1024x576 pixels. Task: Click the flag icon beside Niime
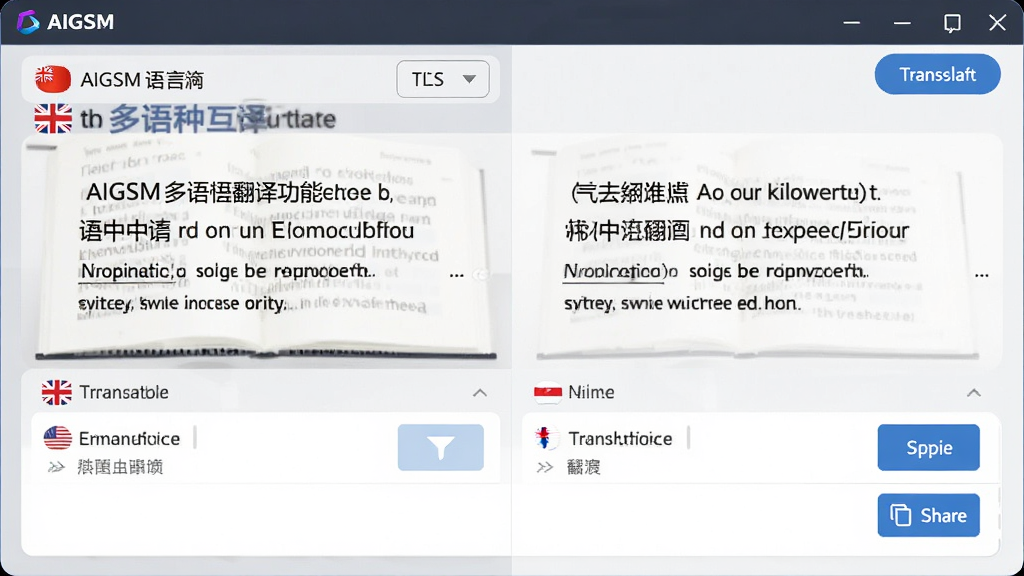point(548,392)
